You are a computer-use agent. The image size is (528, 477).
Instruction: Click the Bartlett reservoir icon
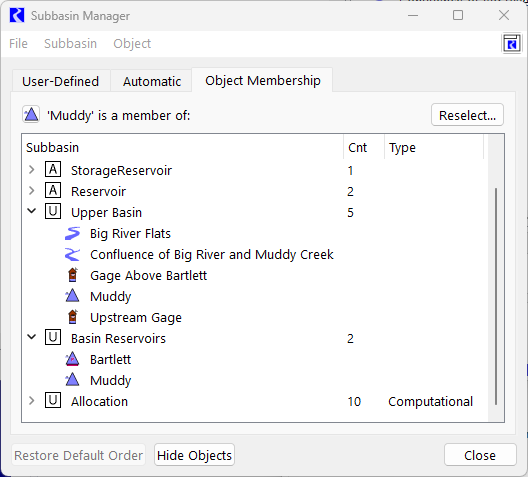(72, 359)
